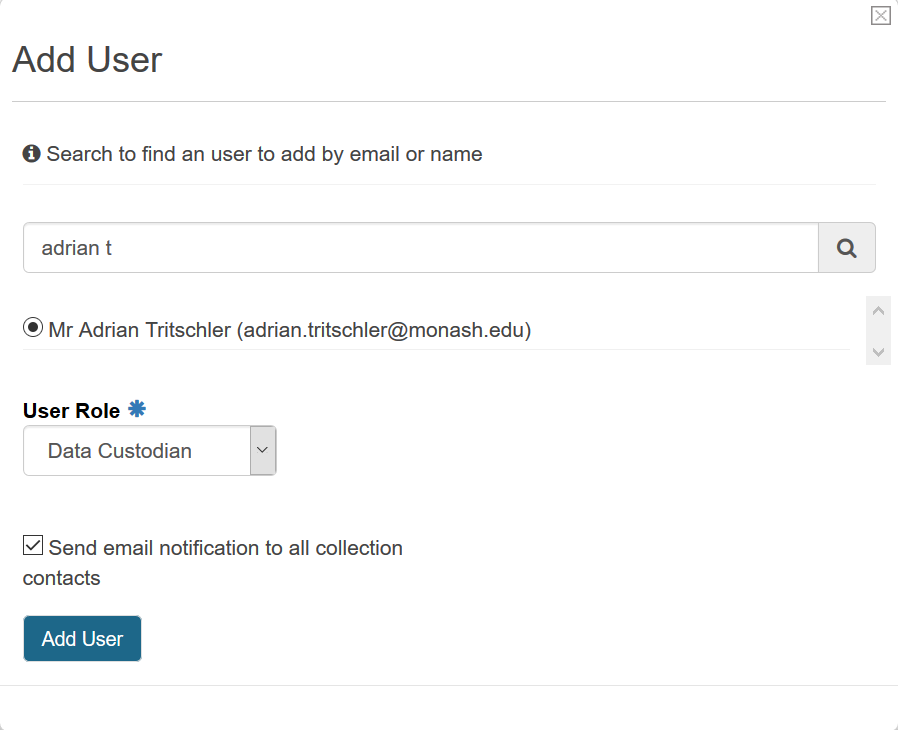Click the Data Custodian selected value
898x730 pixels.
click(120, 451)
